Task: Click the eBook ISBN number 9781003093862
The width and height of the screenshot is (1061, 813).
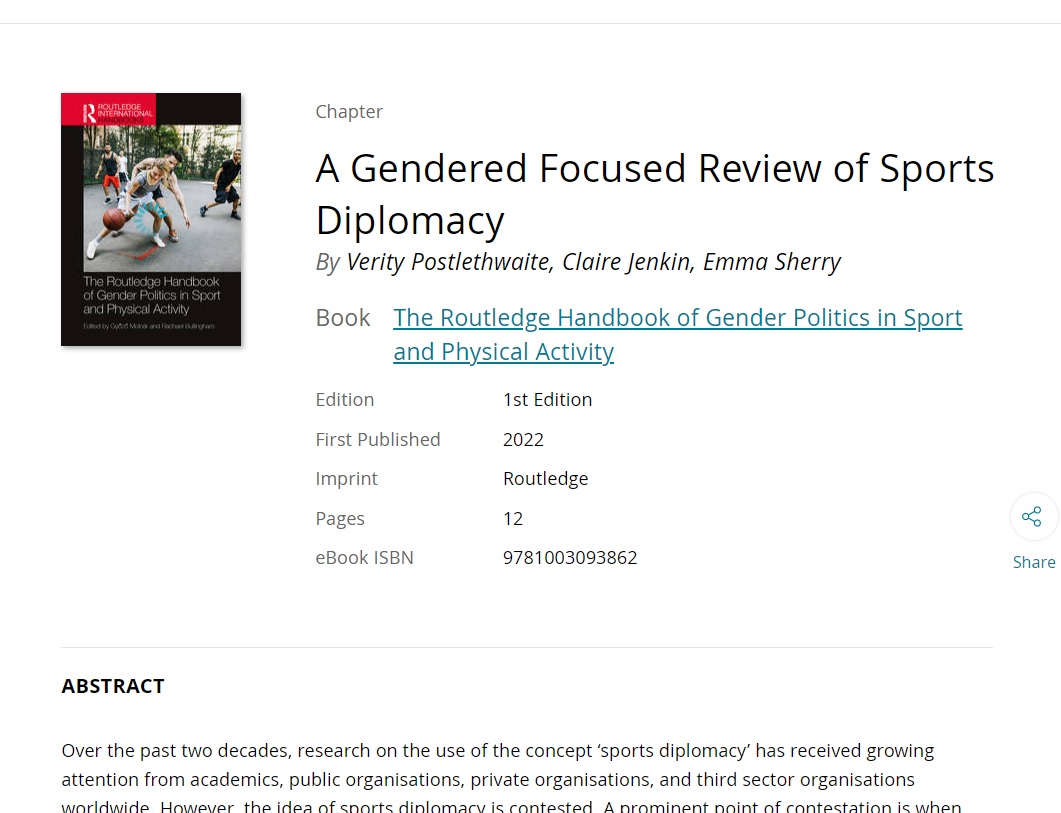Action: pyautogui.click(x=570, y=558)
